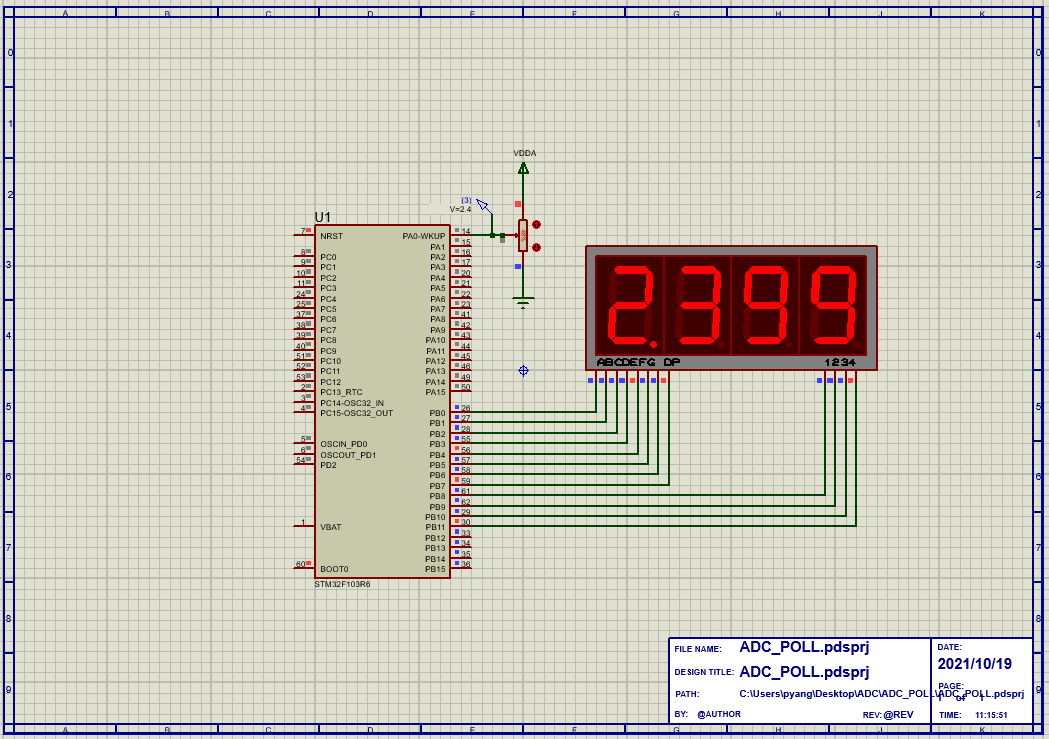This screenshot has height=739, width=1049.
Task: Click the PC14-OSC32_IN pin label
Action: click(x=352, y=403)
